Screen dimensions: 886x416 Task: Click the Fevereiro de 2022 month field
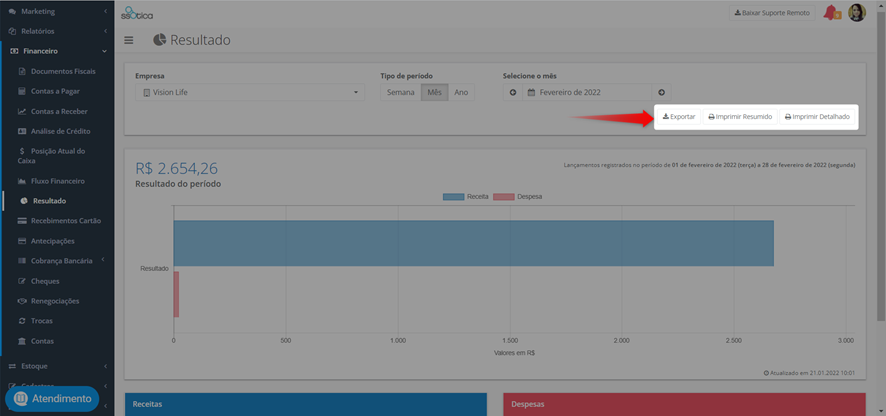tap(587, 92)
